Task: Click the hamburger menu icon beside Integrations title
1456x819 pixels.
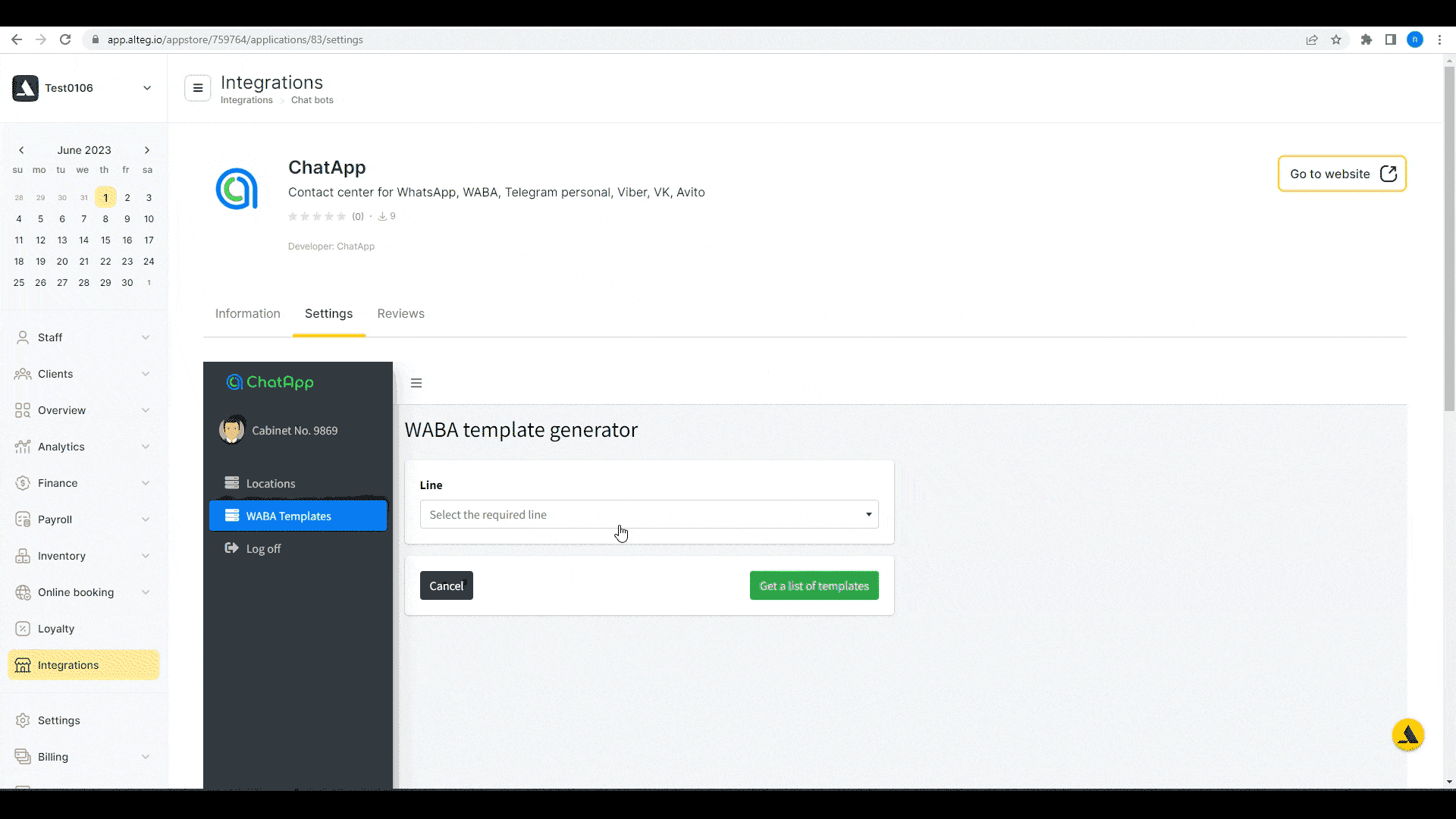Action: (x=198, y=88)
